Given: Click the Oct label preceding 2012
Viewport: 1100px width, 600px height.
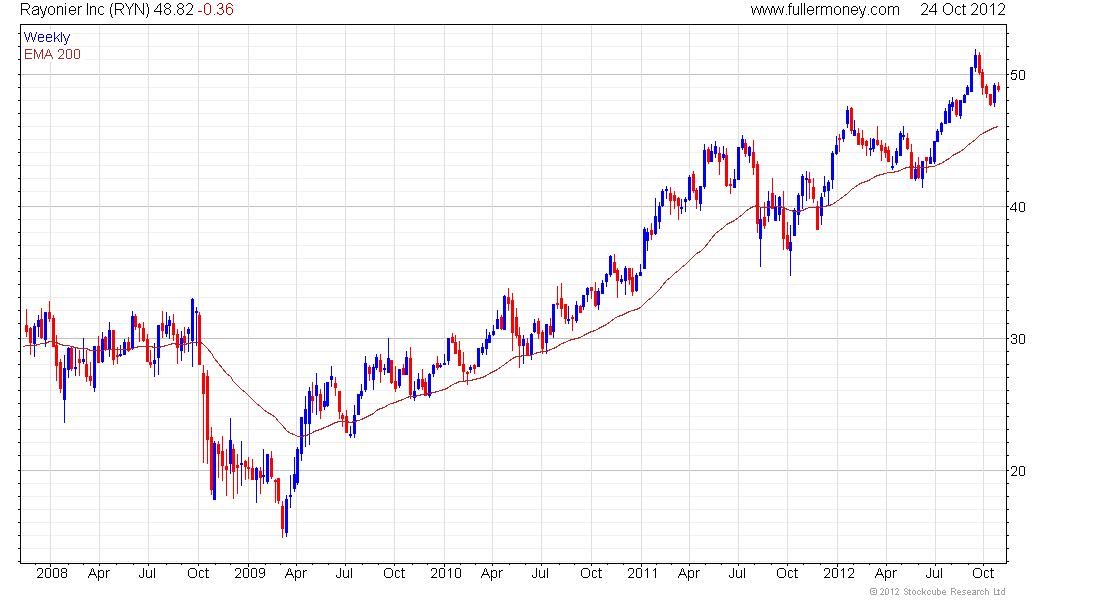Looking at the screenshot, I should (x=787, y=573).
